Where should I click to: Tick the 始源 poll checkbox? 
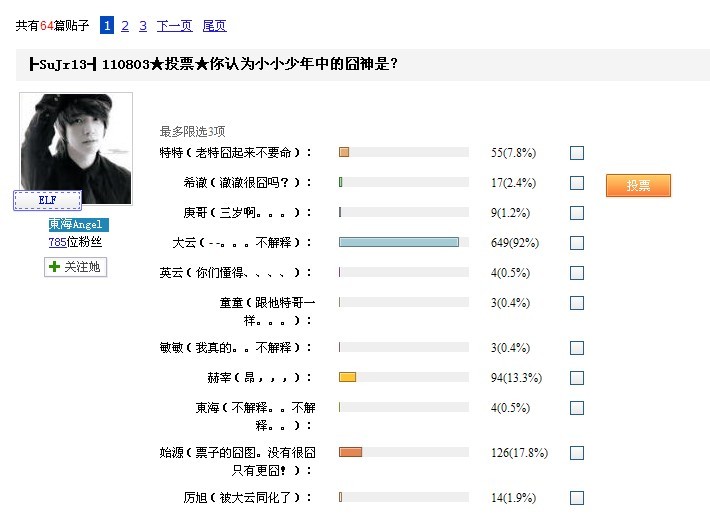[x=576, y=453]
